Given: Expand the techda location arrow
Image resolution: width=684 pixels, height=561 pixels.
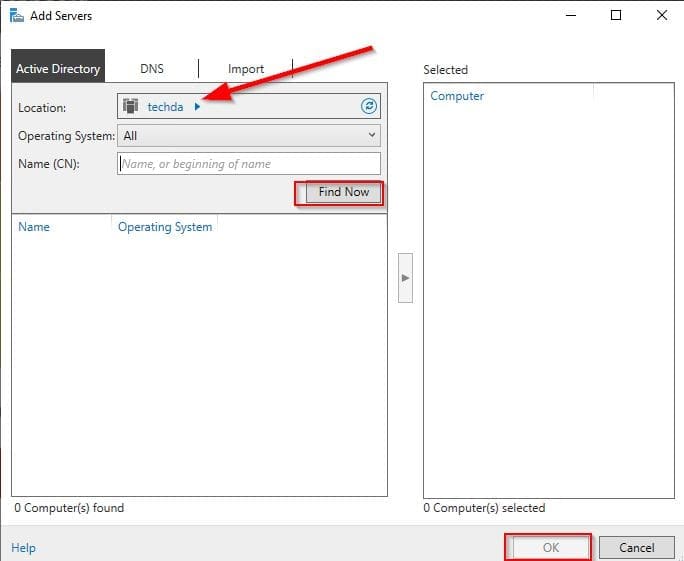Looking at the screenshot, I should [197, 106].
